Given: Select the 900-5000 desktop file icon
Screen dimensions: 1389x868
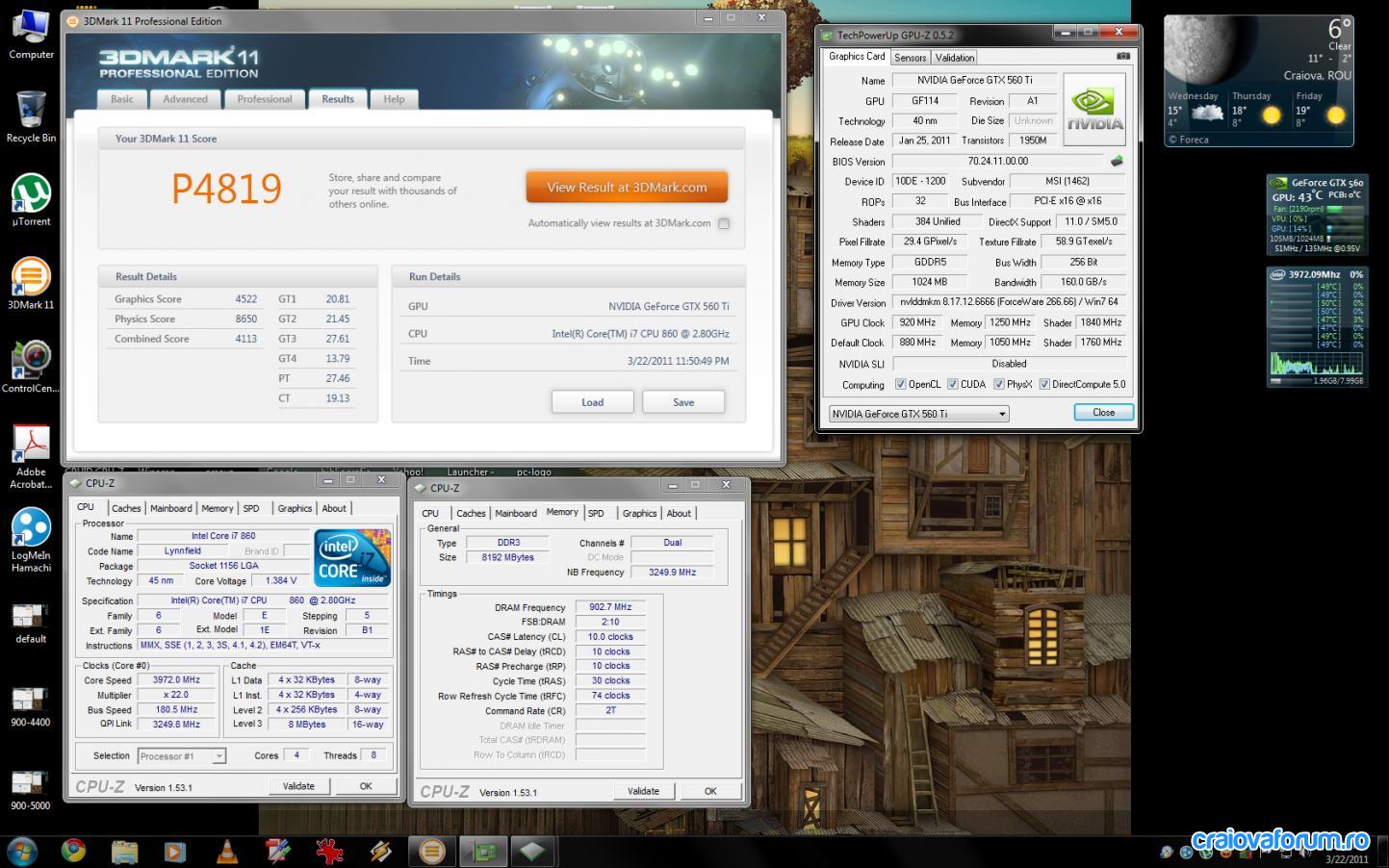Looking at the screenshot, I should point(31,791).
